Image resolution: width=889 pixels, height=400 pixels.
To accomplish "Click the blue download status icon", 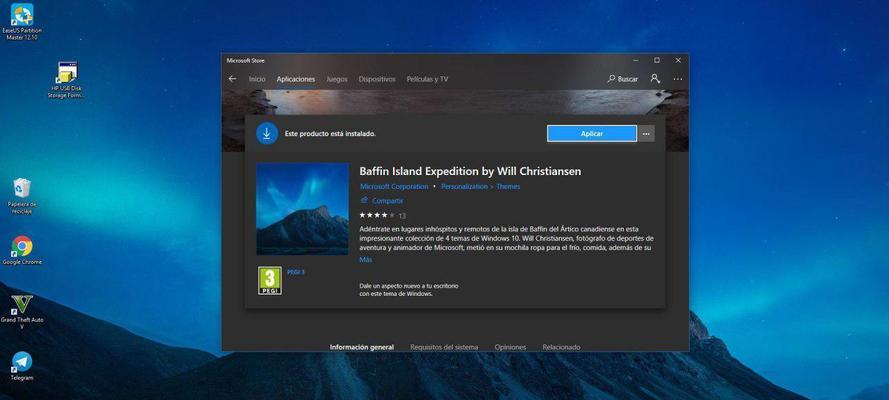I will coord(267,134).
